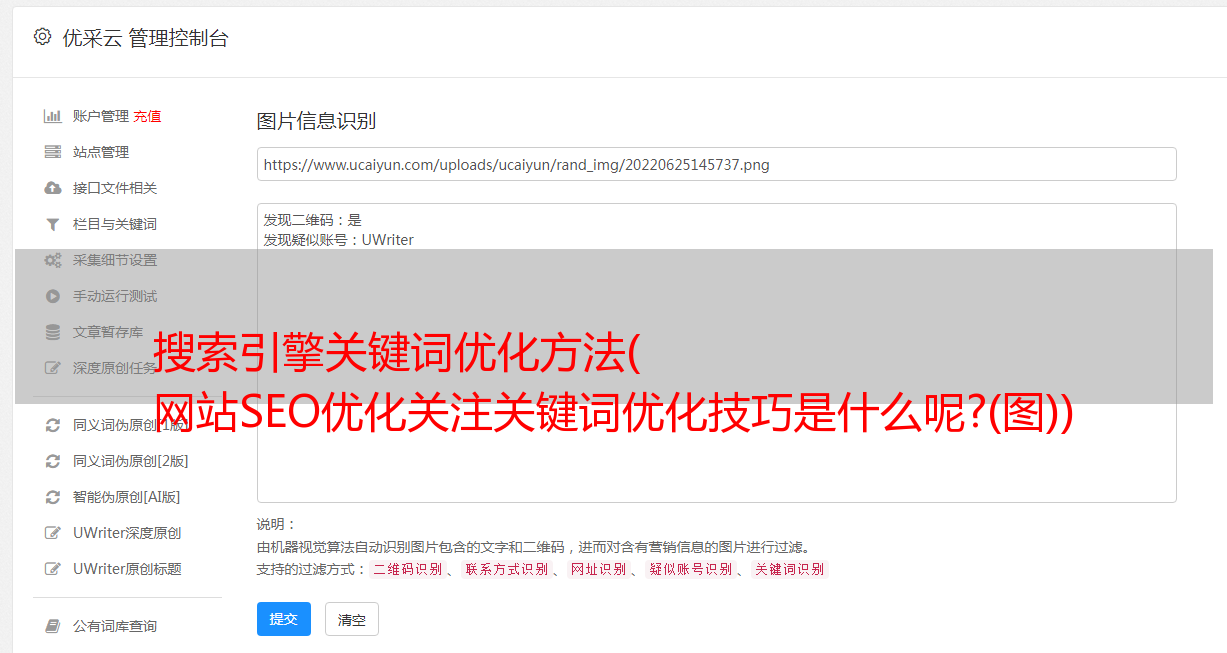Viewport: 1227px width, 653px height.
Task: Click the cloud upload icon for 接口文件相关
Action: pos(53,188)
